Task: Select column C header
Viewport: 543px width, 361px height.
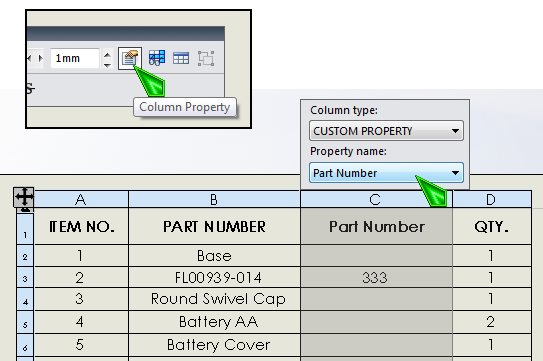Action: tap(376, 199)
